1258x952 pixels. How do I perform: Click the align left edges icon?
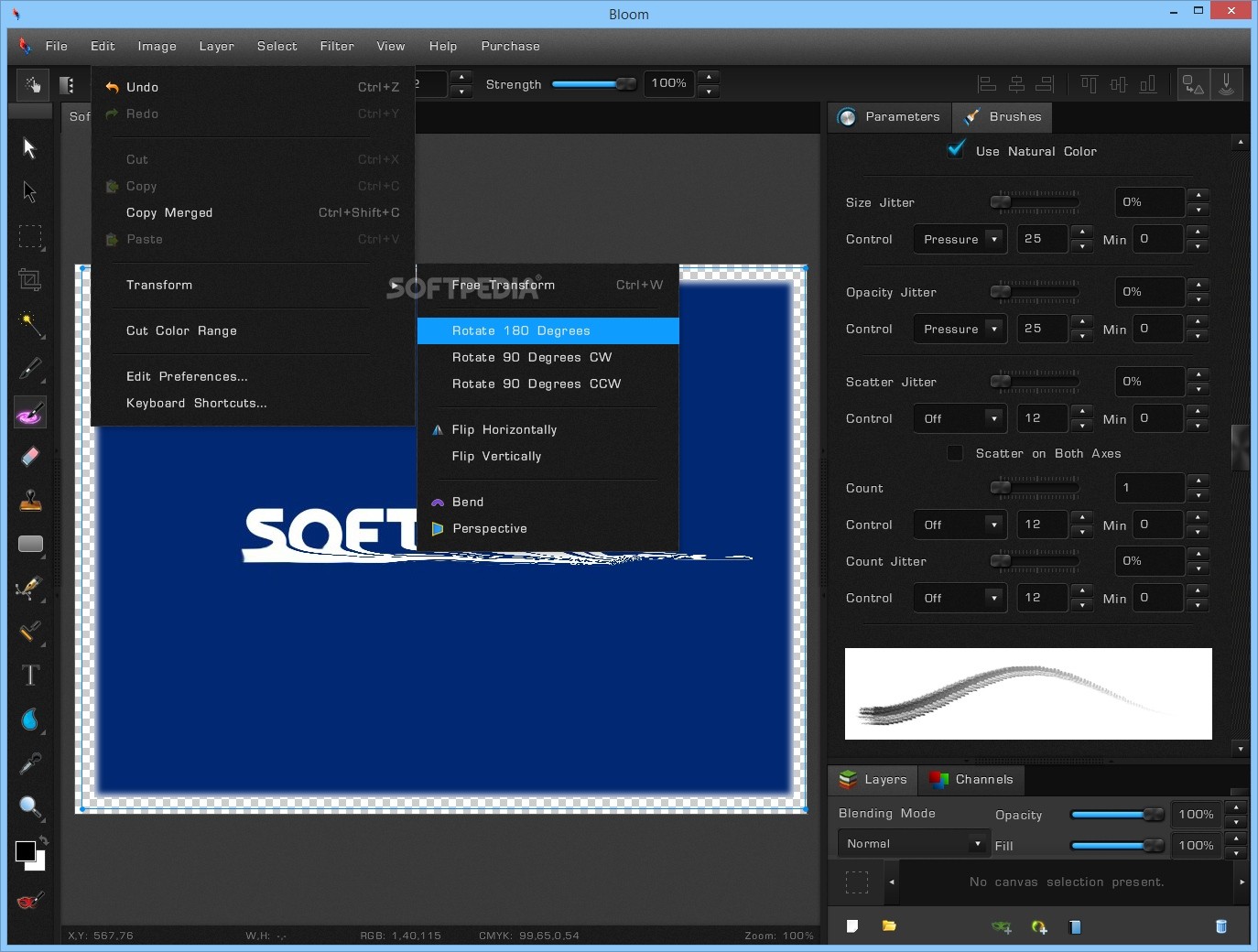987,85
